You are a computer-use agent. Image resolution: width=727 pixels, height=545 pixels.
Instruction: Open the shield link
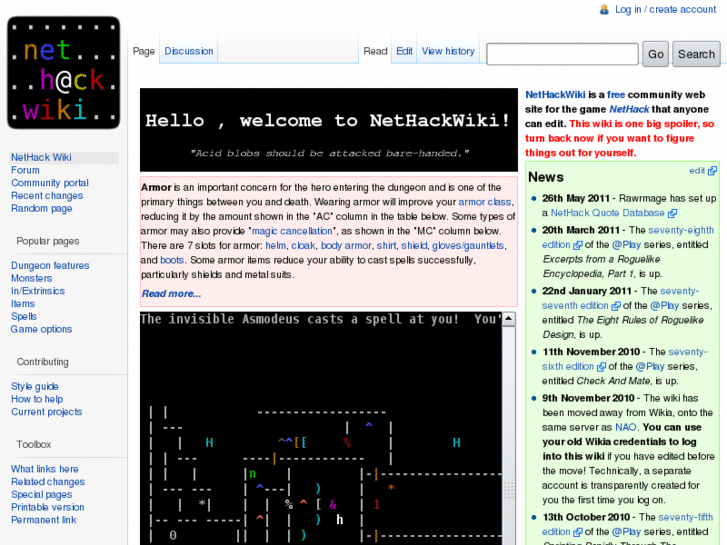(x=415, y=245)
